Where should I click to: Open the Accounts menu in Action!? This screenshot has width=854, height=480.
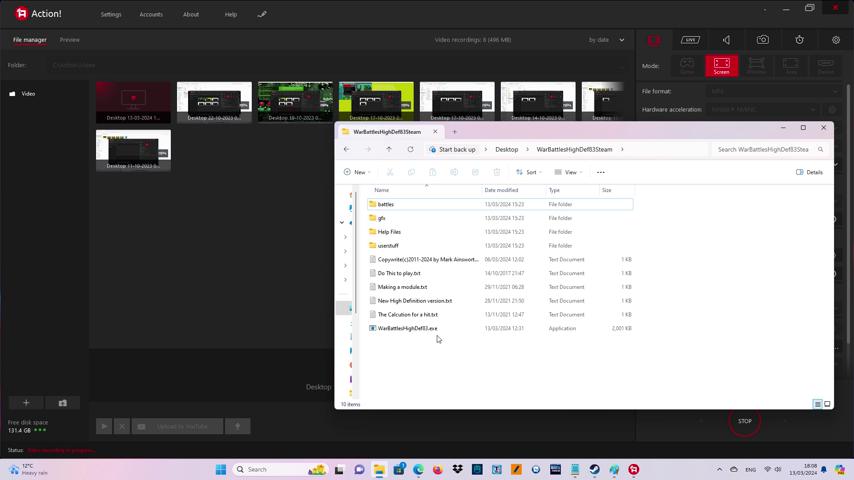(x=151, y=14)
